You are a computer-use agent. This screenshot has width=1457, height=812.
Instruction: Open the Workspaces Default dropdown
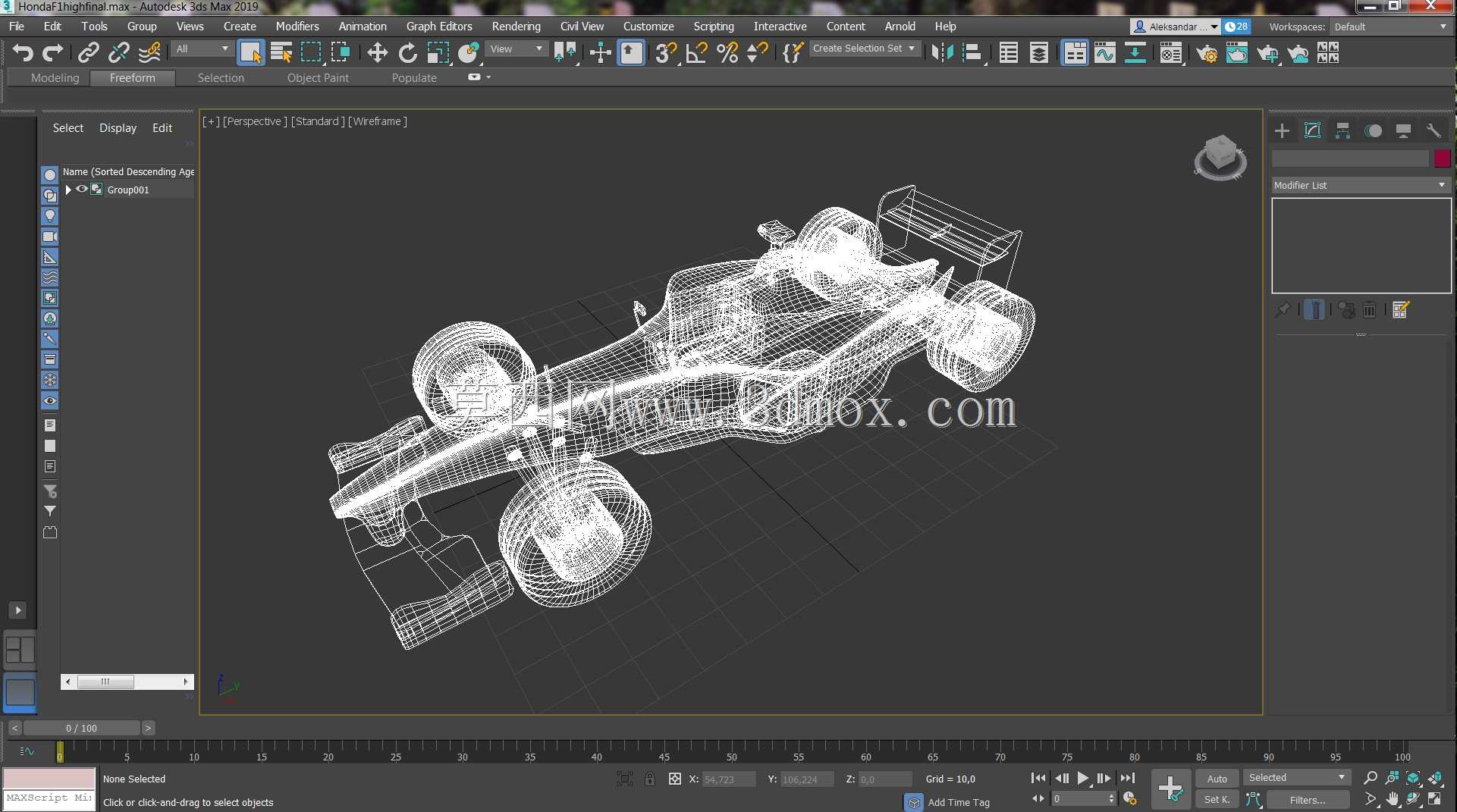point(1391,27)
